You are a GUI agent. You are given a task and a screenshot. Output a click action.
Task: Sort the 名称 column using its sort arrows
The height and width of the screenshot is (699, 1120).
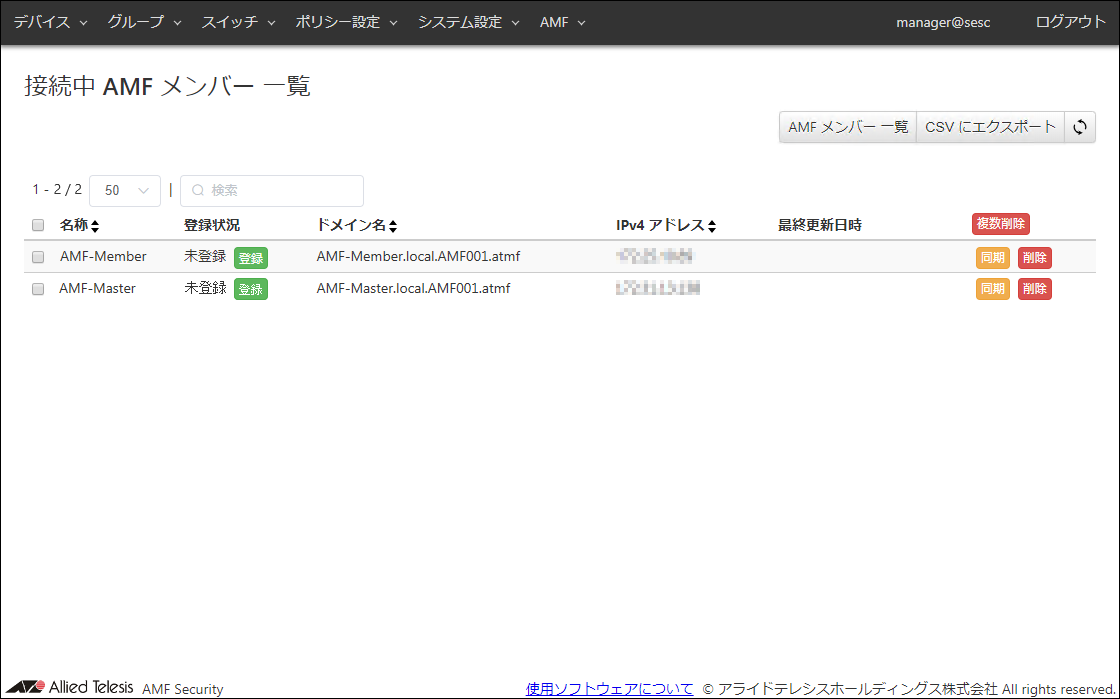(97, 224)
